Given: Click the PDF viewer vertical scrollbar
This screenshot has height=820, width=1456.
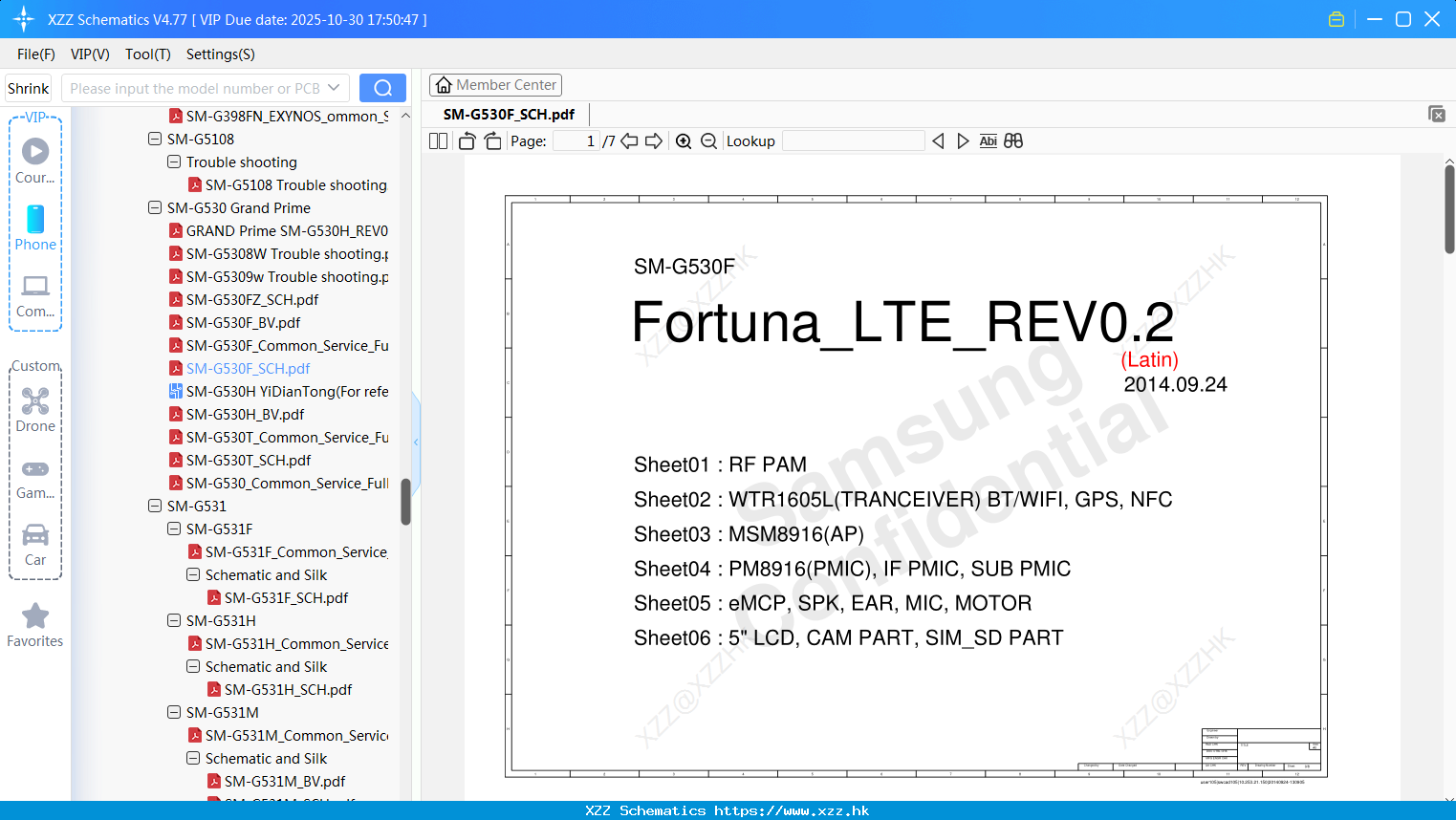Looking at the screenshot, I should click(1449, 208).
